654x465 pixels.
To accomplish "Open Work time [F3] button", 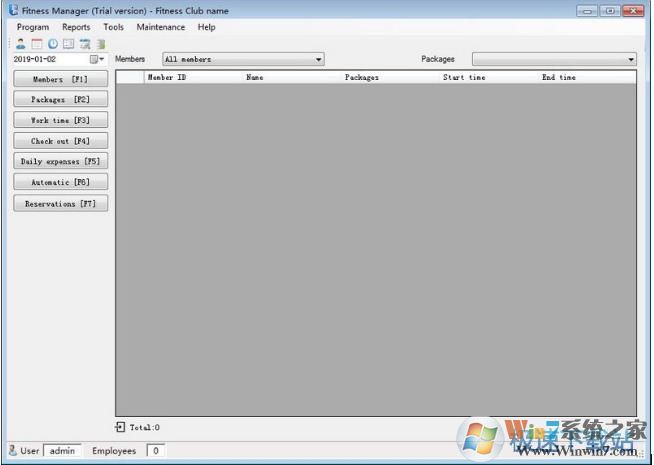I will 60,120.
